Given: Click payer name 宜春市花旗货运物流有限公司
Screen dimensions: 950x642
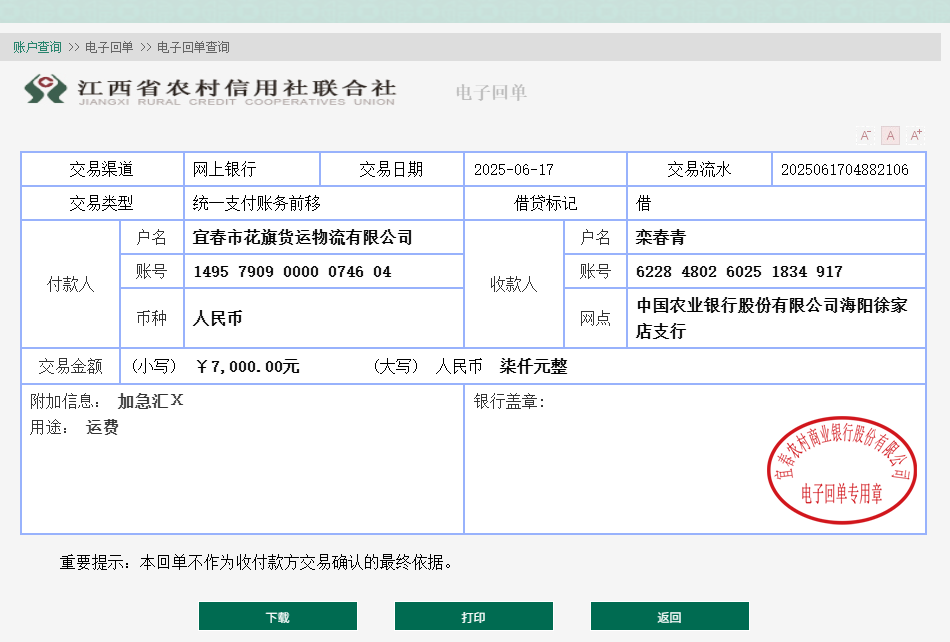Looking at the screenshot, I should pyautogui.click(x=302, y=237).
